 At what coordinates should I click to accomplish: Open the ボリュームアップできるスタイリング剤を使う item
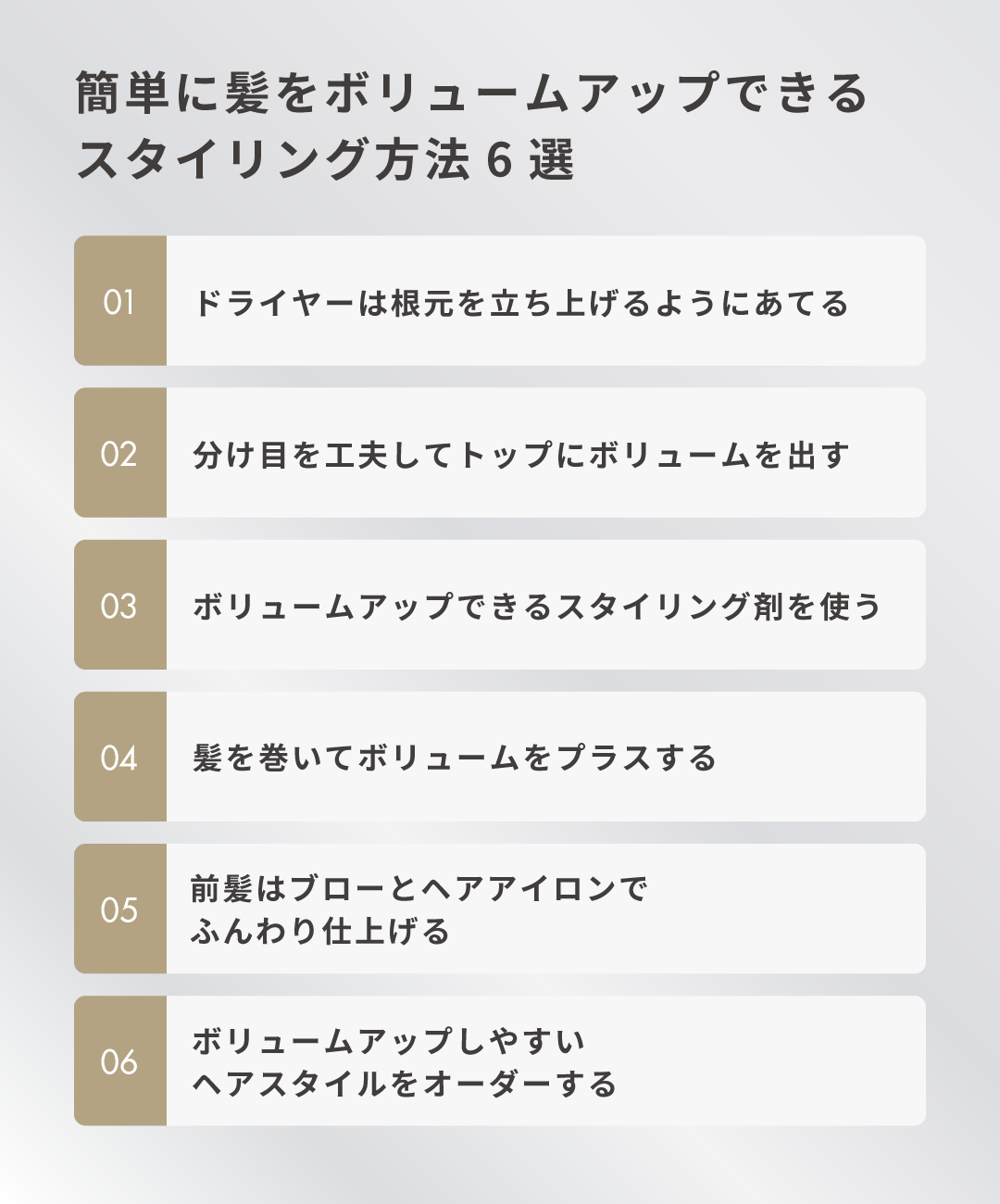(x=536, y=607)
